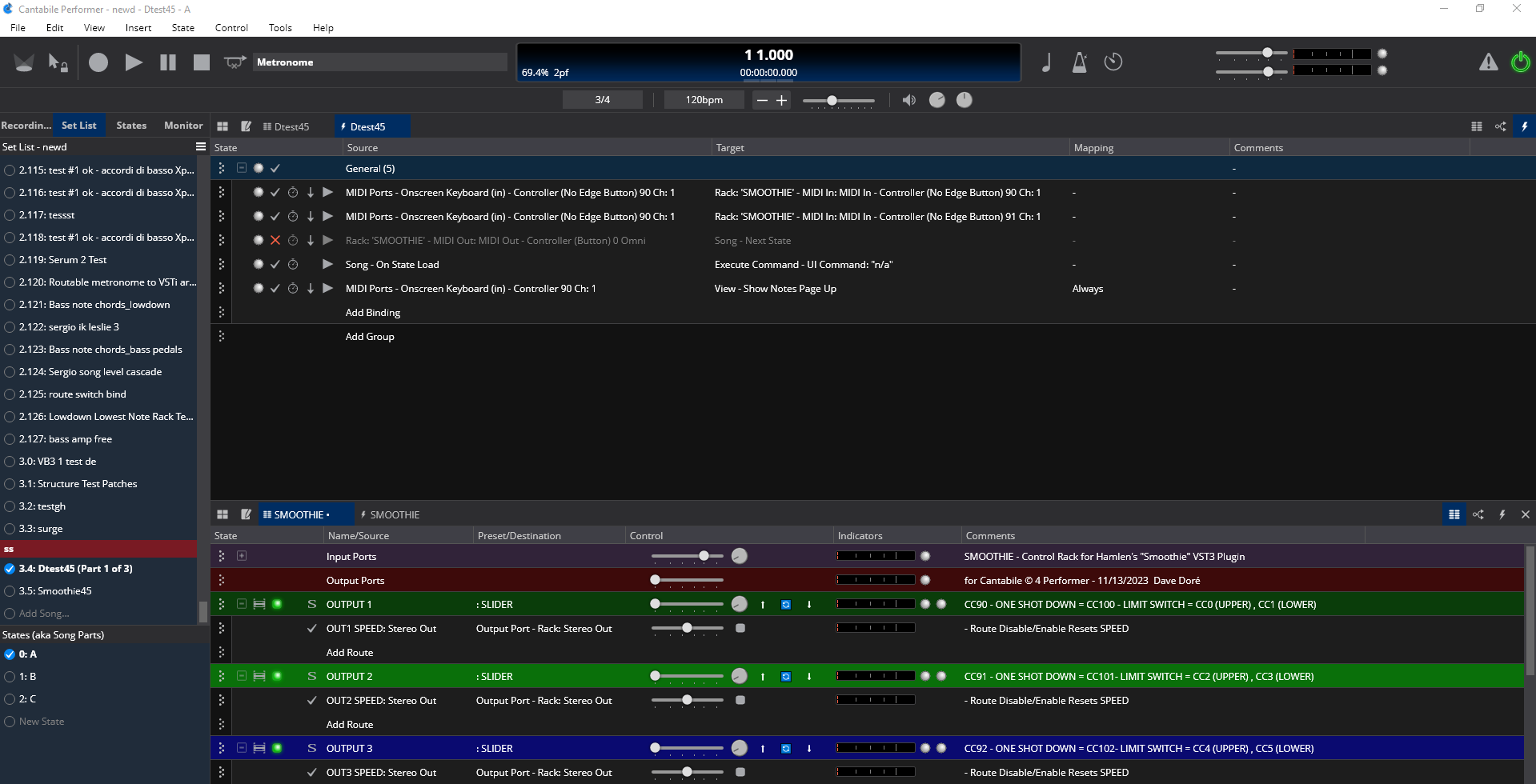1536x784 pixels.
Task: Collapse the OUTPUT 2 rack row
Action: click(x=241, y=676)
